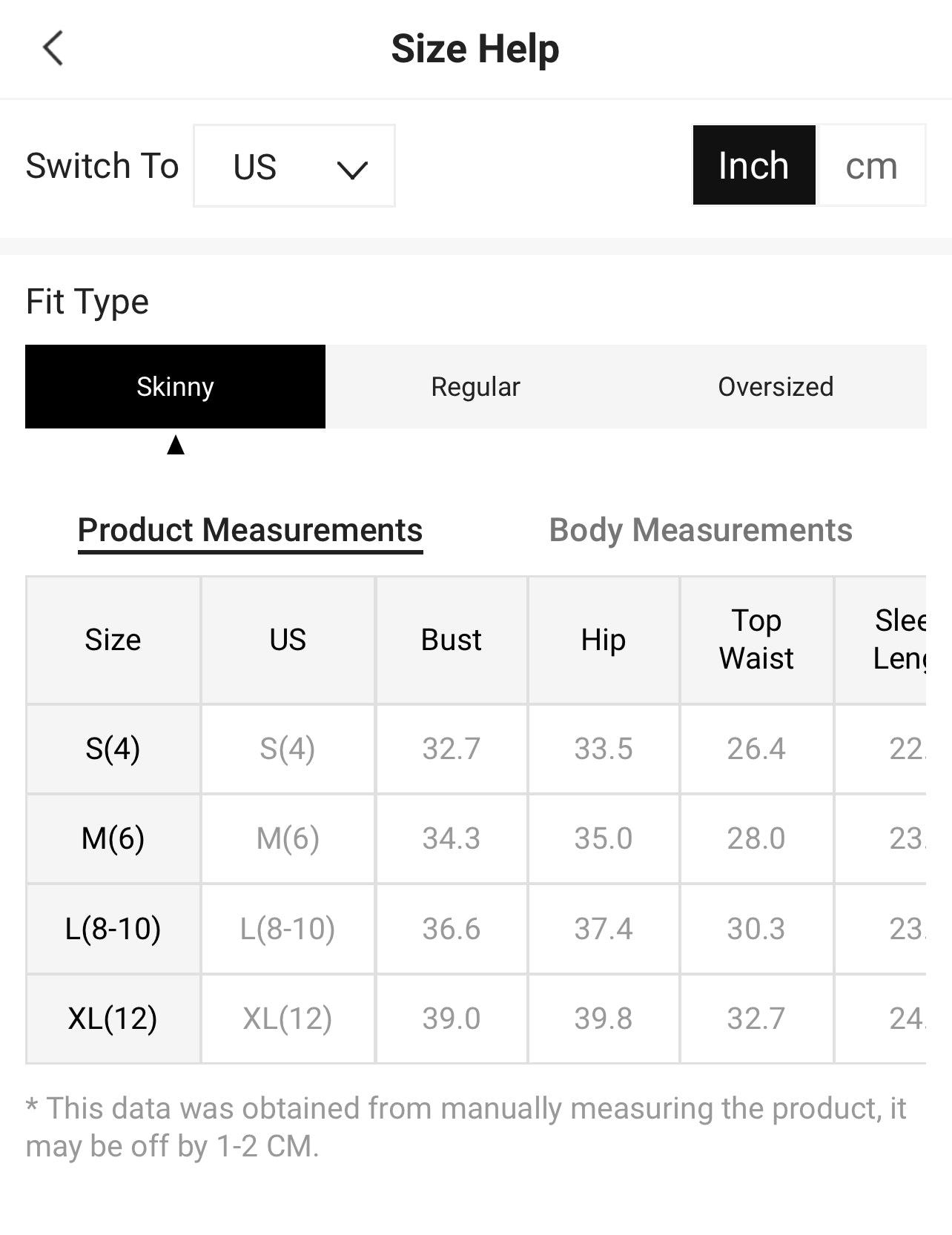Click the black triangle pointer under Skinny

[x=176, y=445]
